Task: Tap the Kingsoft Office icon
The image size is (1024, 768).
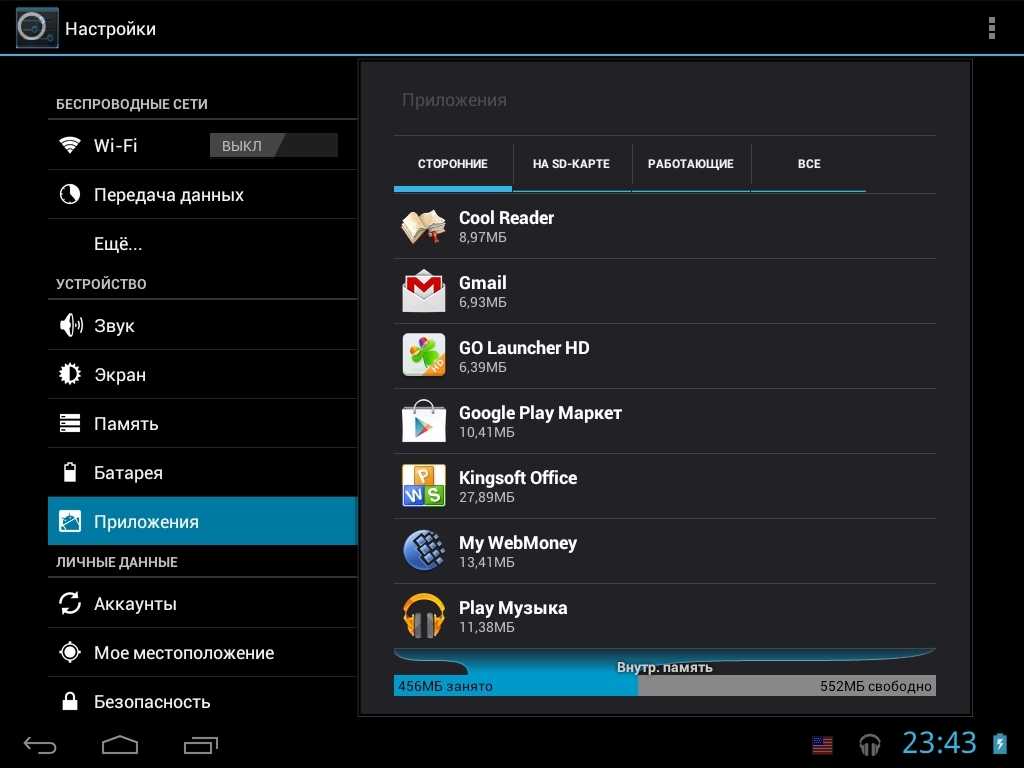Action: click(423, 486)
